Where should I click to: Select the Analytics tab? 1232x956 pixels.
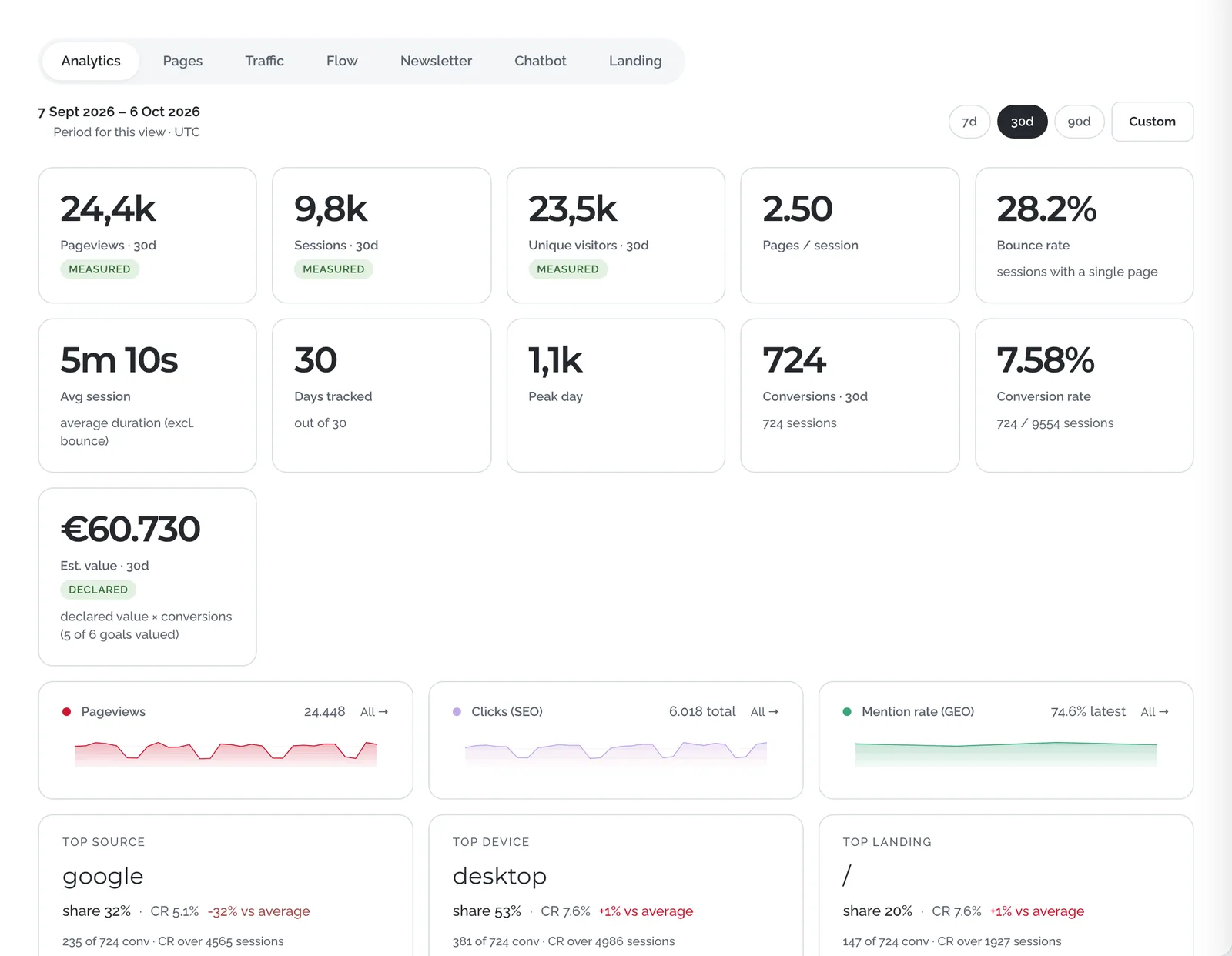(x=91, y=61)
